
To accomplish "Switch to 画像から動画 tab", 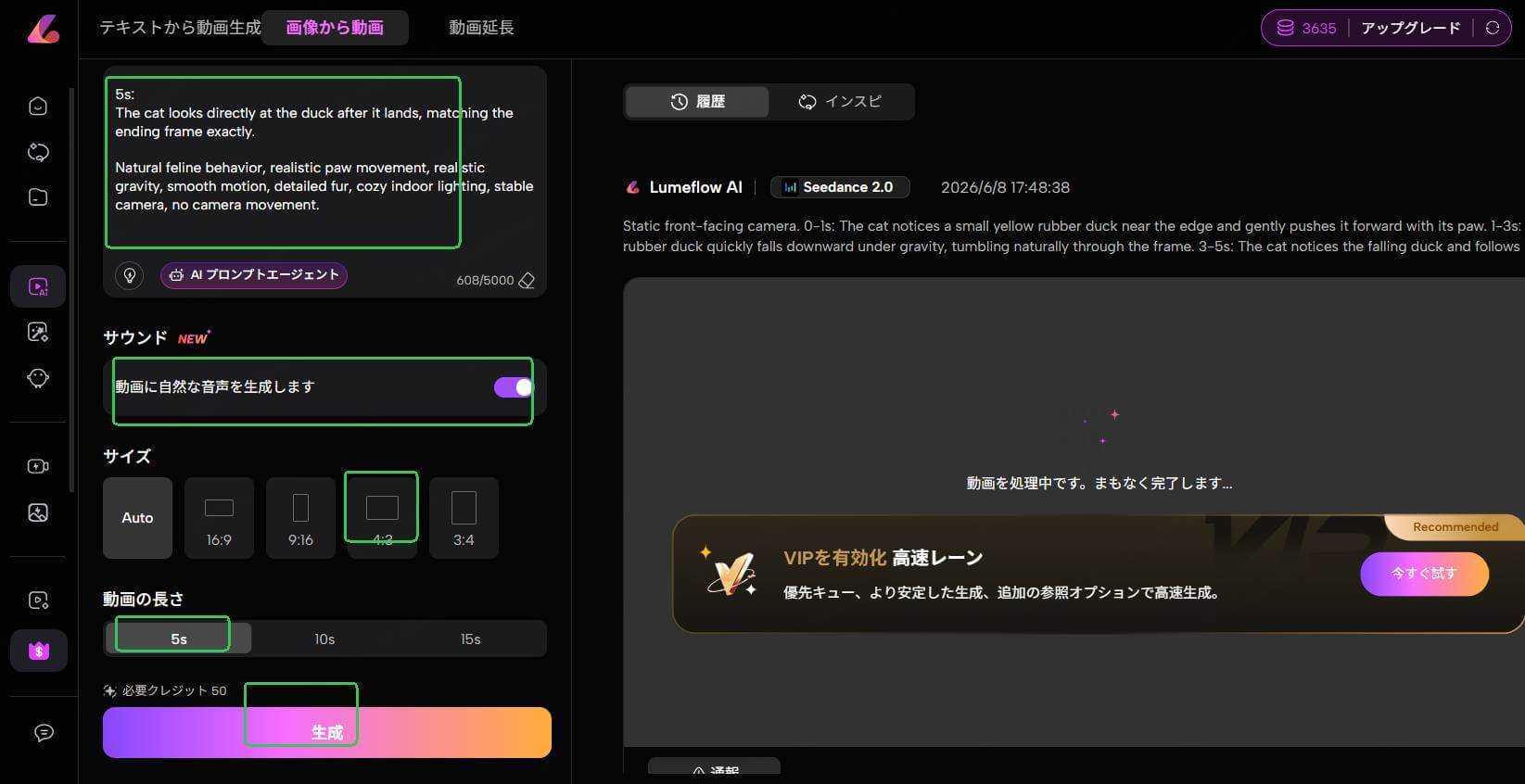I will click(x=335, y=28).
